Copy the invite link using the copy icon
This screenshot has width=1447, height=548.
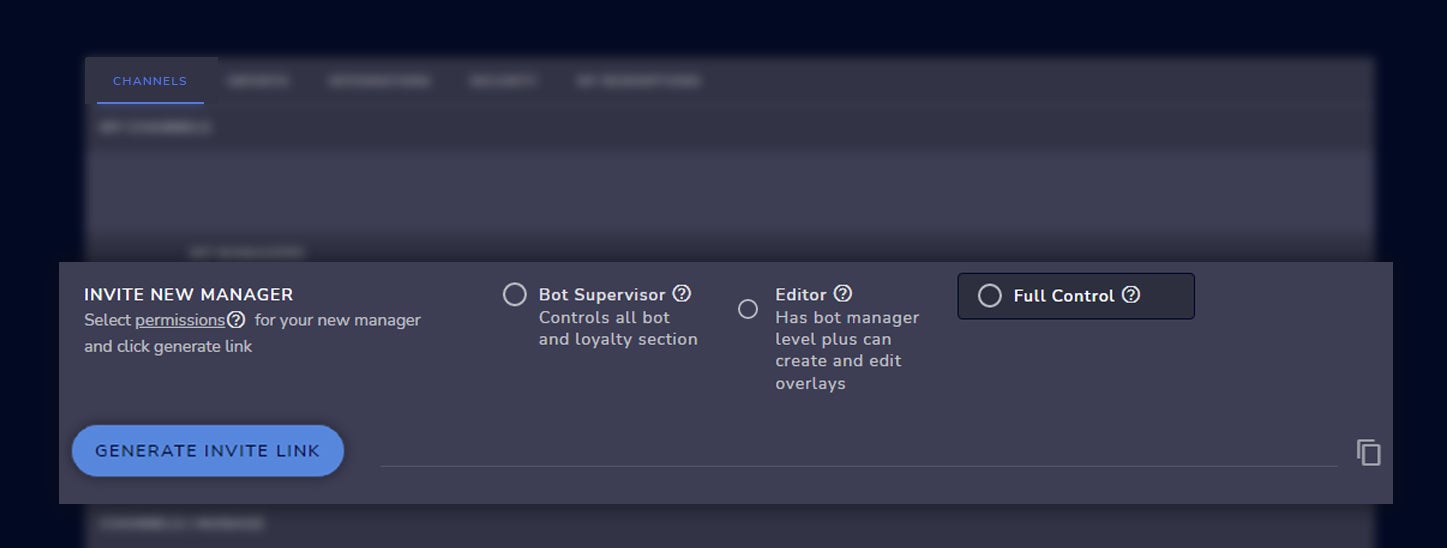pos(1368,453)
